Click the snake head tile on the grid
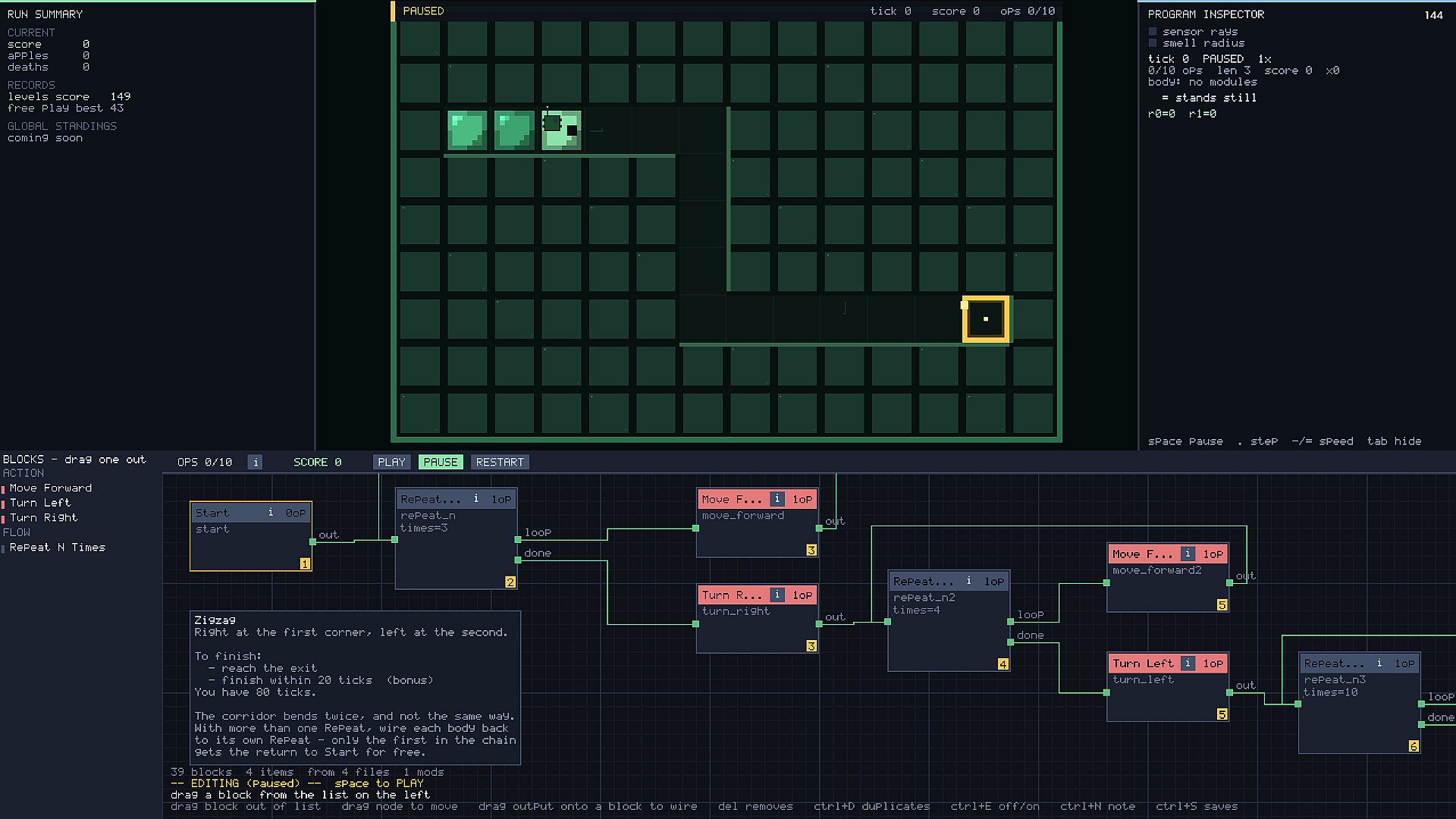Viewport: 1456px width, 819px height. (x=561, y=130)
